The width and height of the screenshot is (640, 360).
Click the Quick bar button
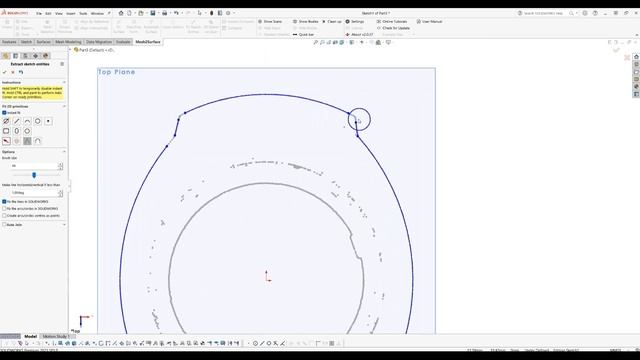pos(303,35)
